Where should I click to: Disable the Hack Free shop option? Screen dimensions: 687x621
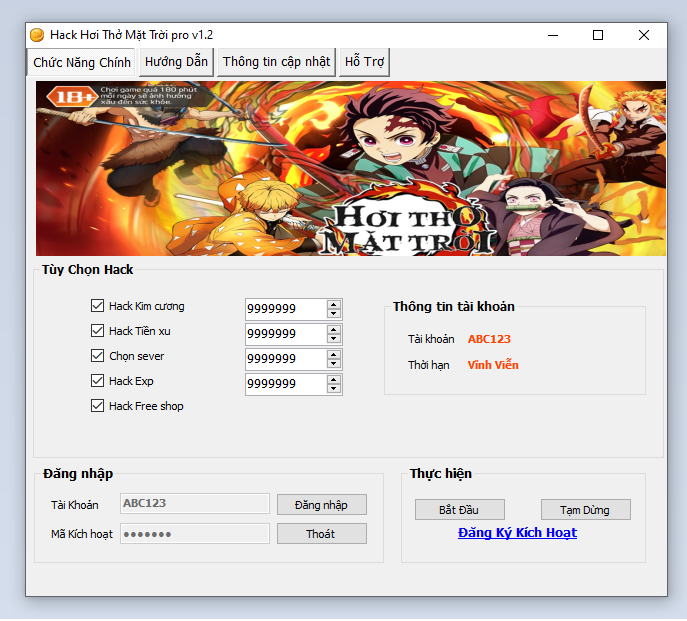click(x=98, y=406)
